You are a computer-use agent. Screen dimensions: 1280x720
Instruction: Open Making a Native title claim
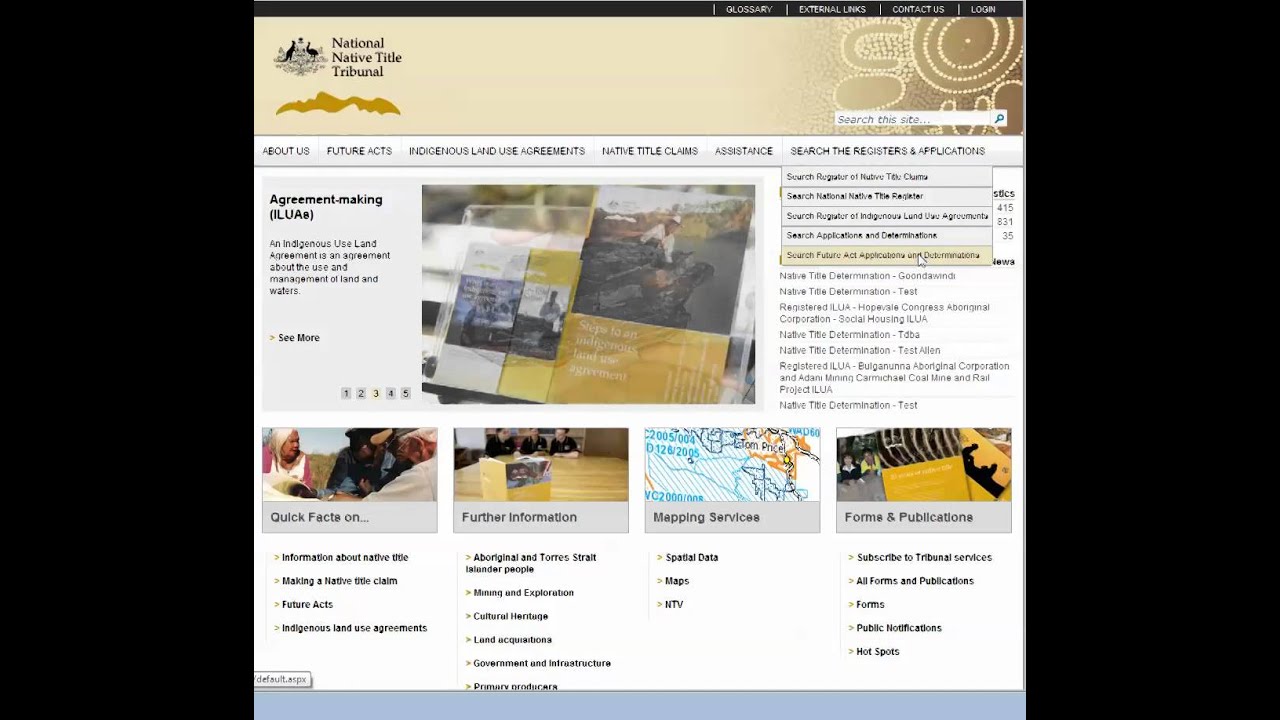(339, 581)
